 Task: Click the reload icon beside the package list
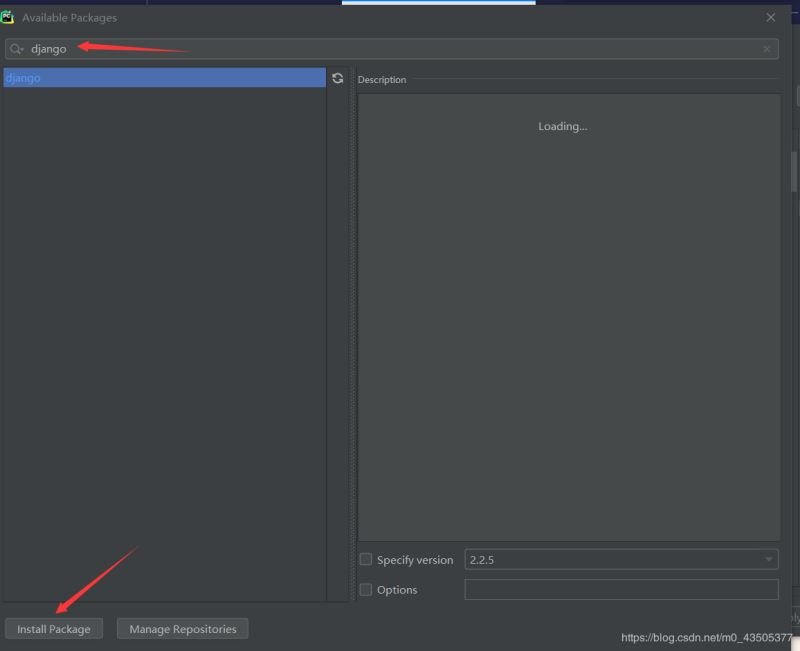tap(338, 78)
